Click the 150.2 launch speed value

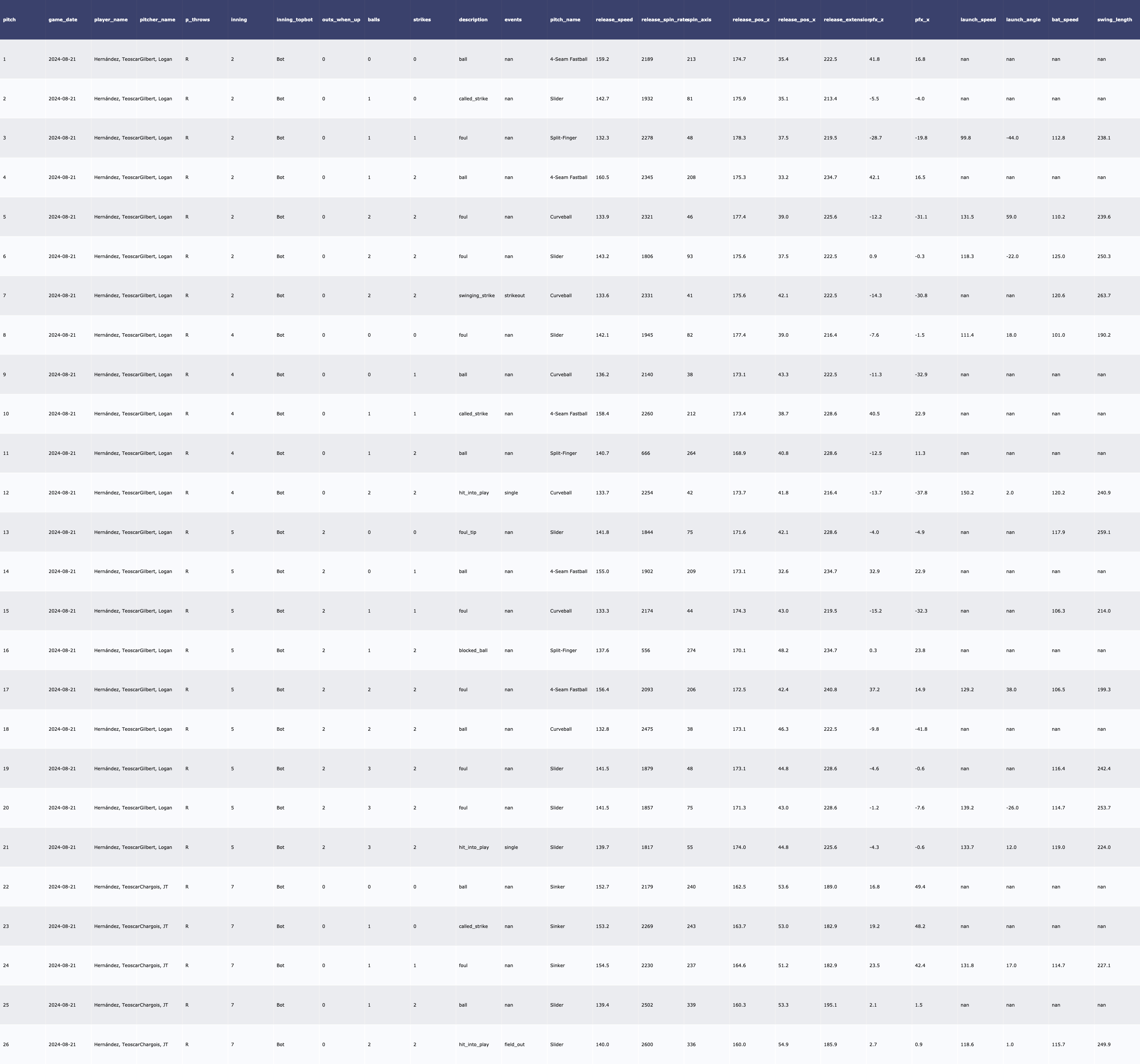(x=967, y=493)
